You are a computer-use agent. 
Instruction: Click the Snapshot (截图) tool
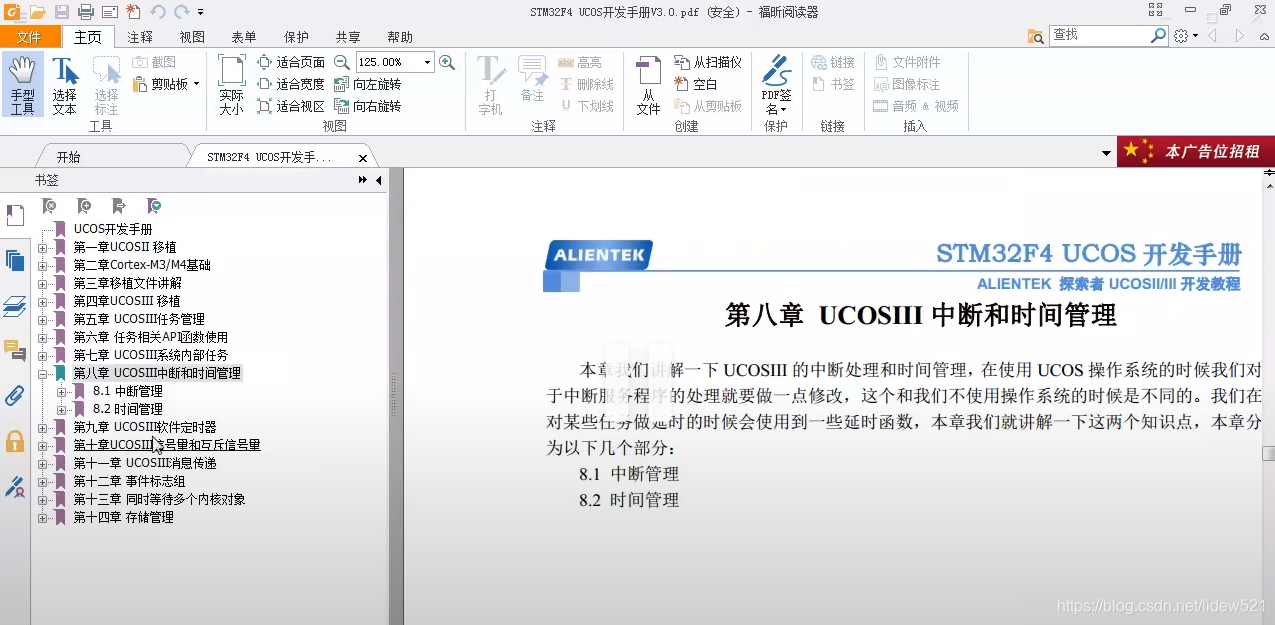coord(153,62)
